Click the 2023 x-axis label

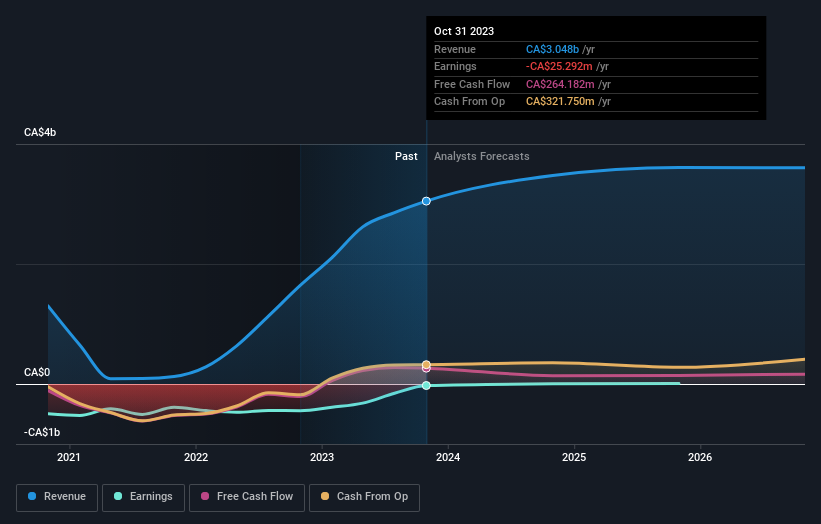point(321,458)
